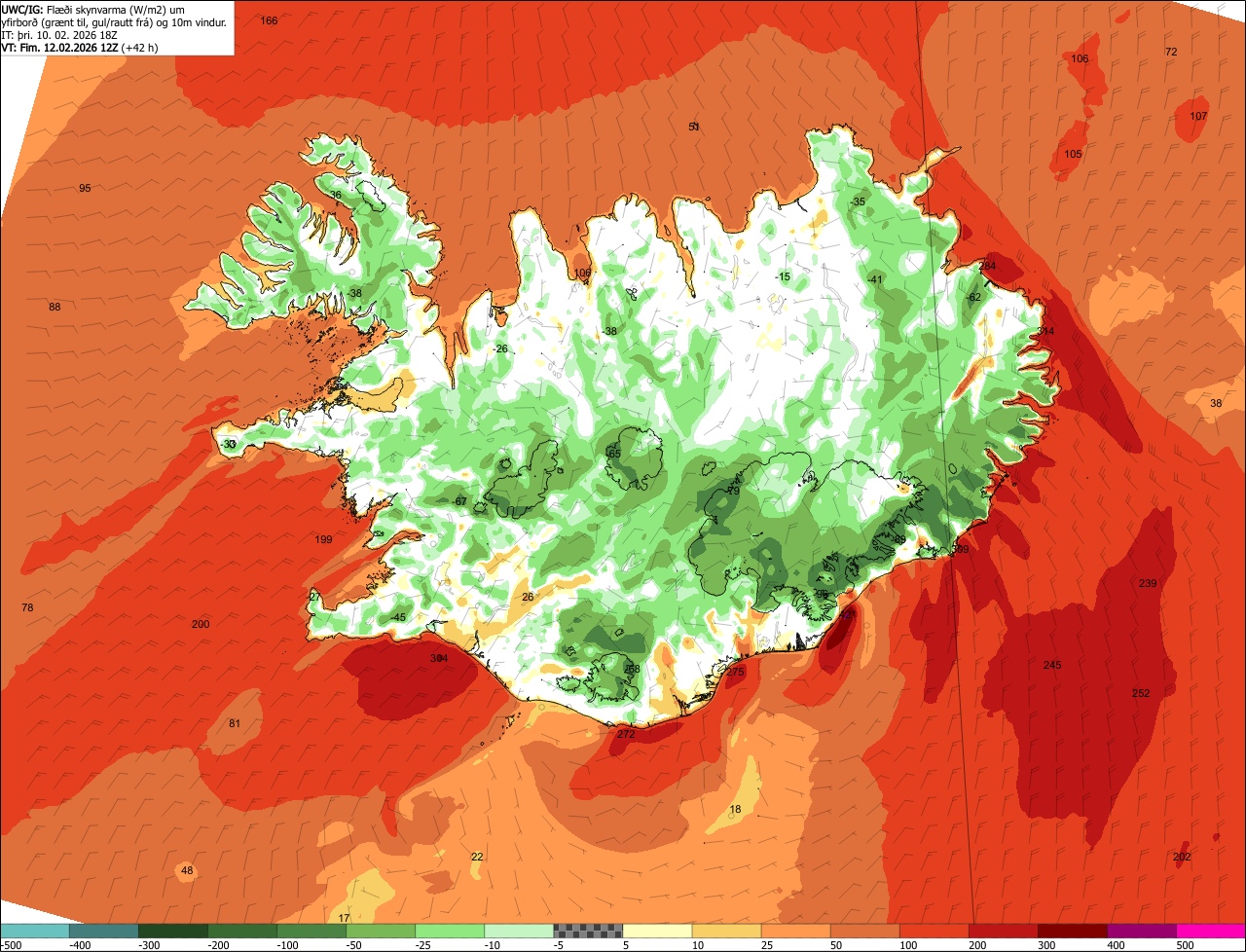Image resolution: width=1246 pixels, height=952 pixels.
Task: Select the golden yellow 10 legend swatch
Action: click(726, 931)
